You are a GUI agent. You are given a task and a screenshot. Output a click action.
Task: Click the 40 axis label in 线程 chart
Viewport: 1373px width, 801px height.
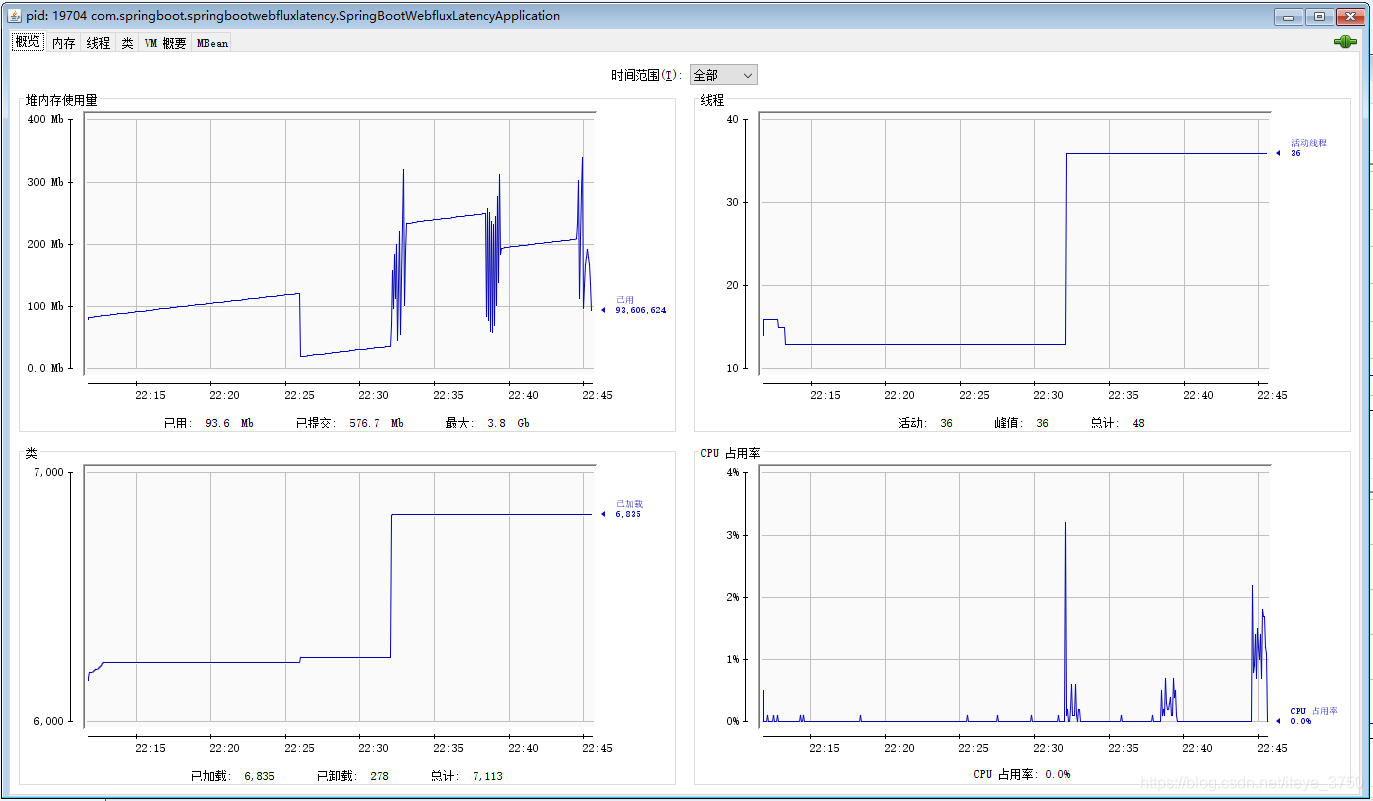732,119
